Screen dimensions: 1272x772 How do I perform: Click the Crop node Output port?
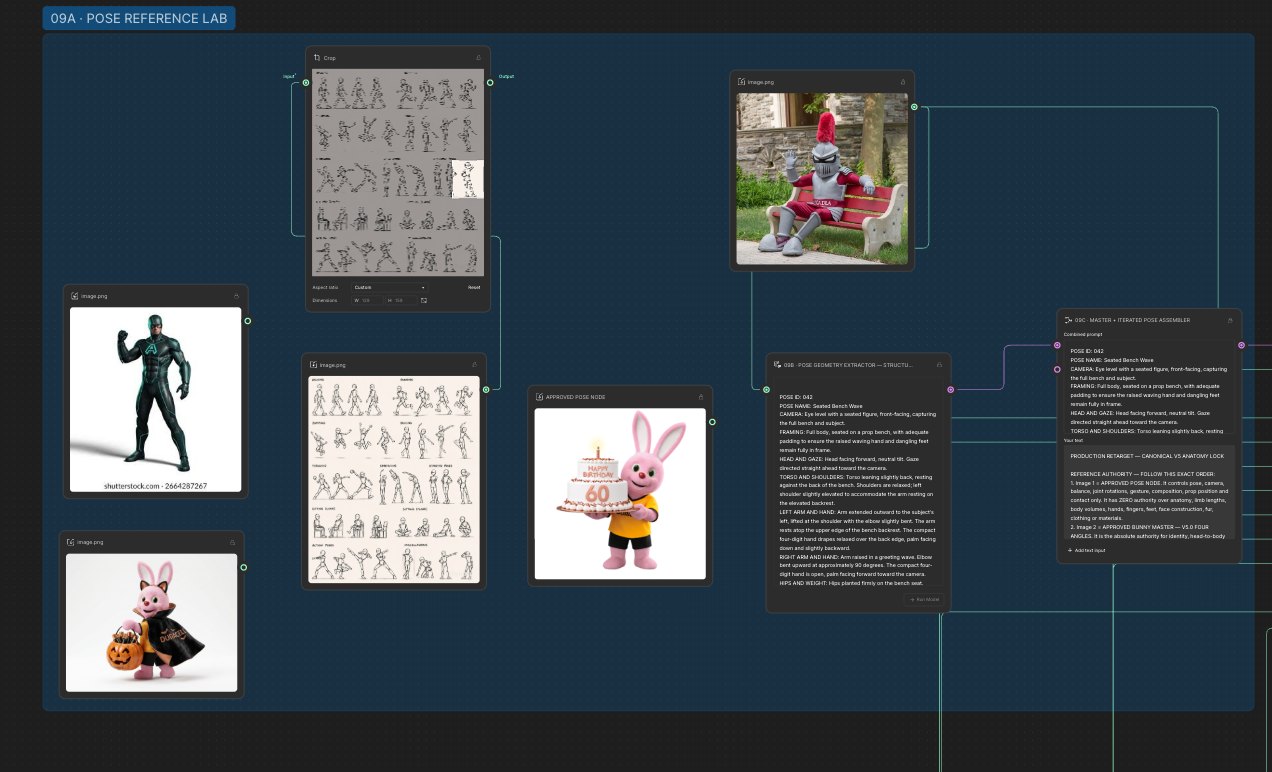490,83
